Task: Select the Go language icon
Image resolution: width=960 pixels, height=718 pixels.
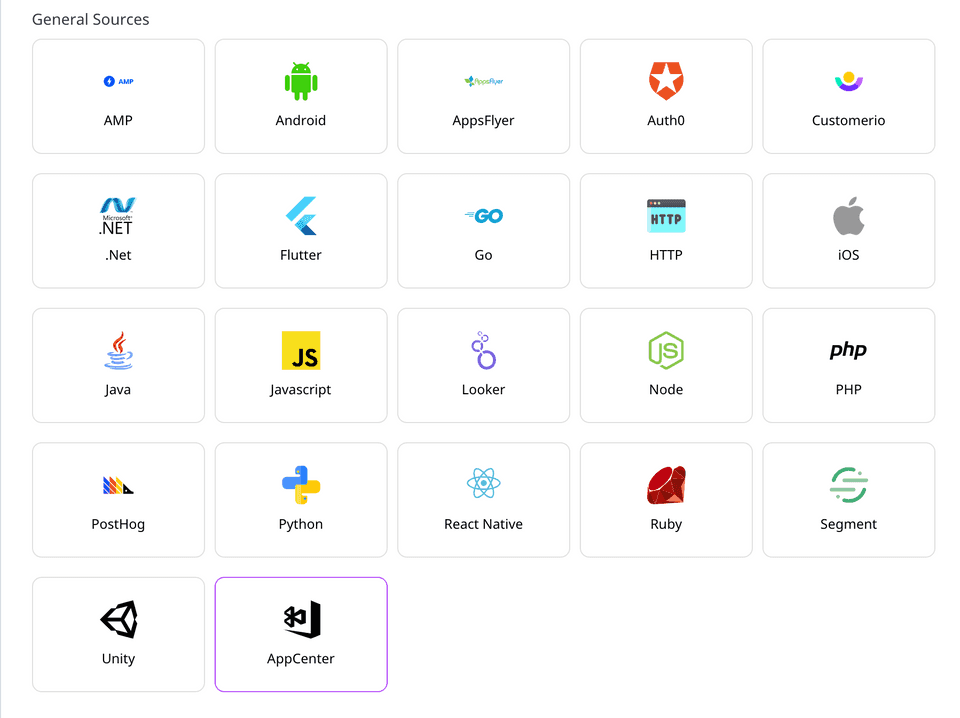Action: [x=483, y=215]
